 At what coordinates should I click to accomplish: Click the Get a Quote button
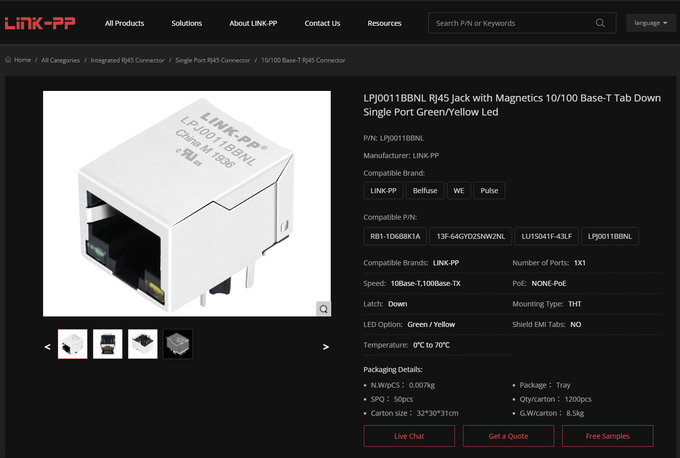pyautogui.click(x=508, y=436)
